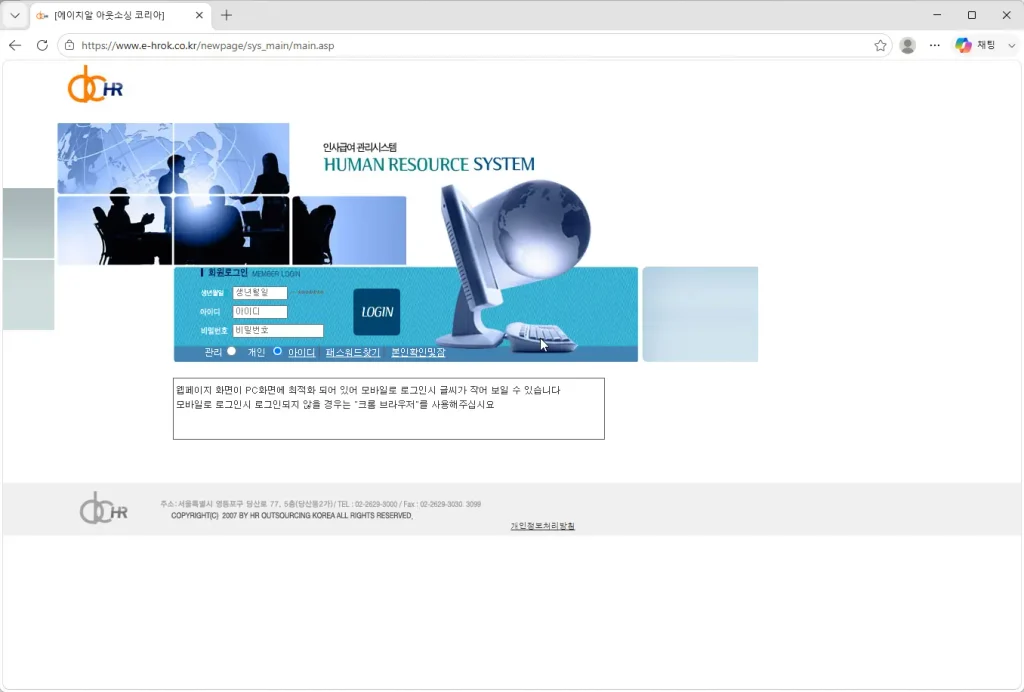The width and height of the screenshot is (1024, 692).
Task: Click the computer with globe image
Action: (x=513, y=264)
